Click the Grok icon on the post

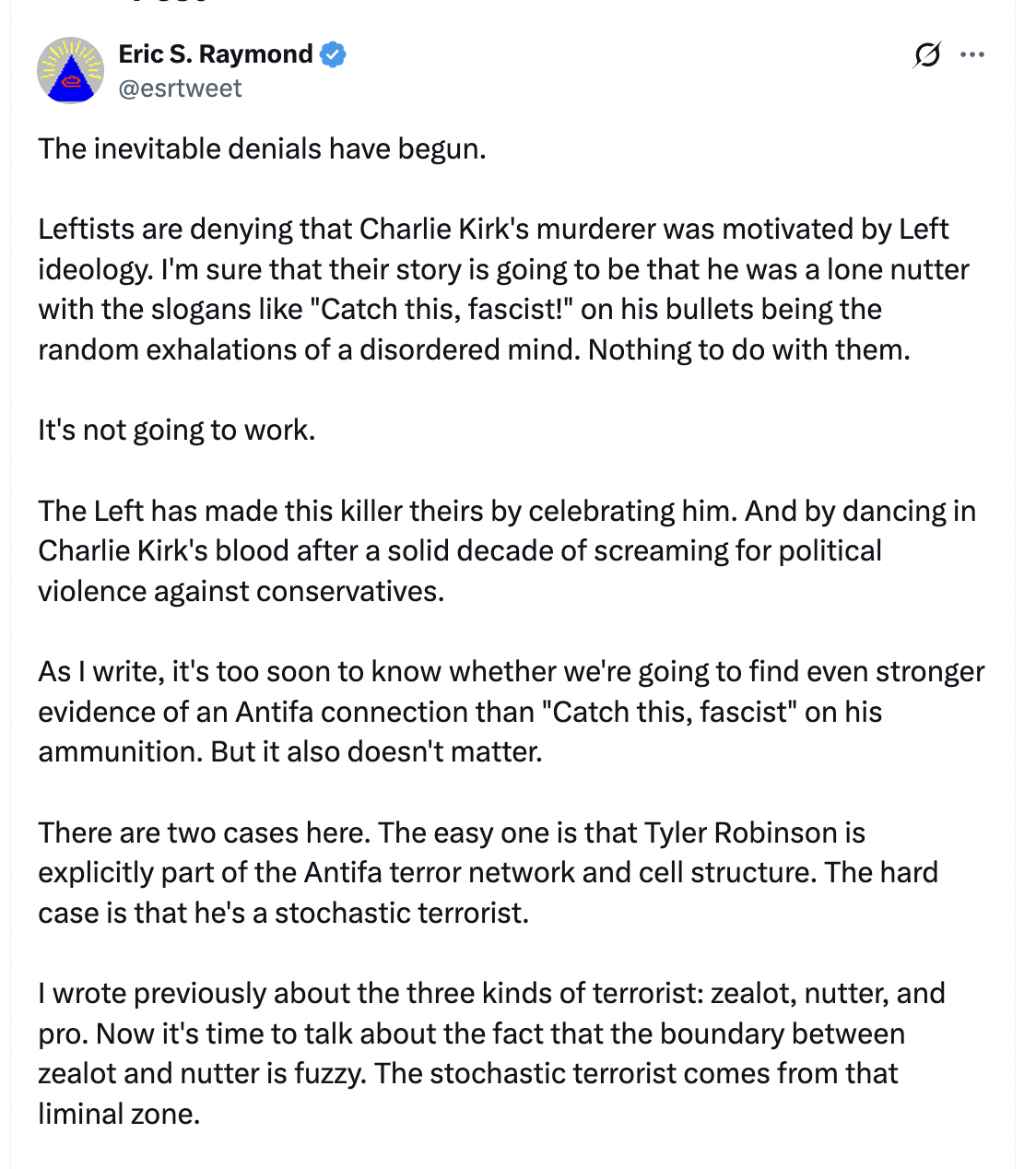click(927, 55)
